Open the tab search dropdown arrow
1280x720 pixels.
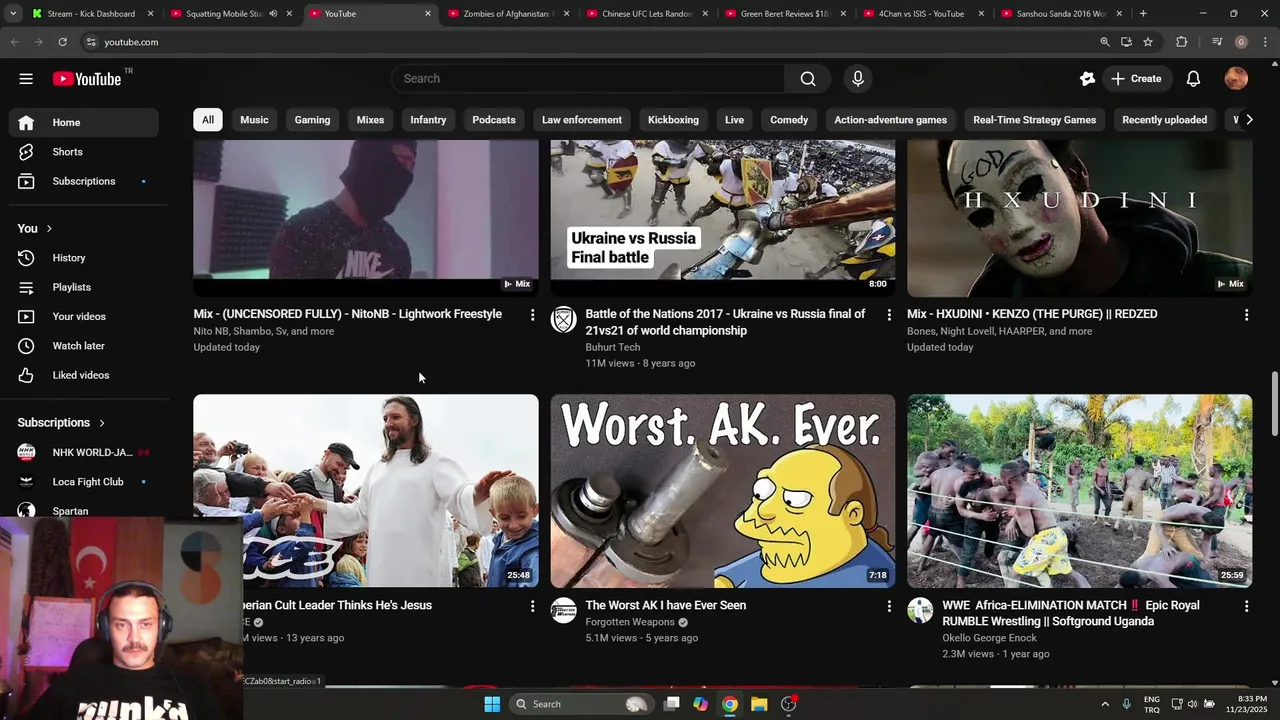click(x=12, y=14)
